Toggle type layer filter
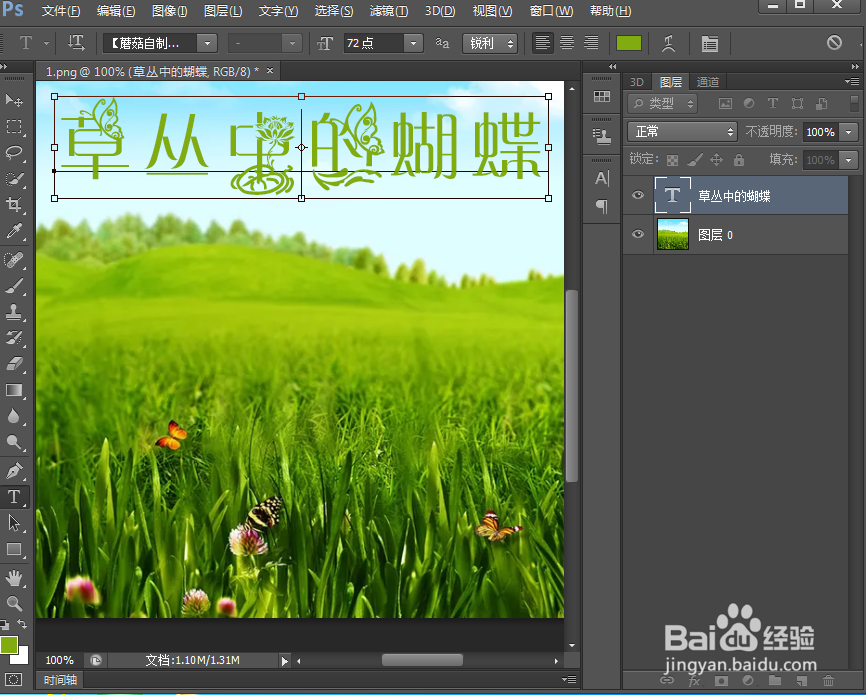The height and width of the screenshot is (695, 866). click(773, 103)
